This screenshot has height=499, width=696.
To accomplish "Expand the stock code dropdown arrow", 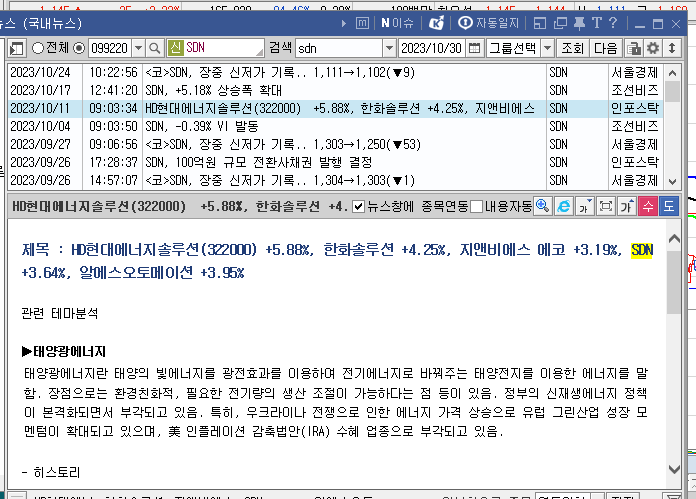I will (x=138, y=48).
